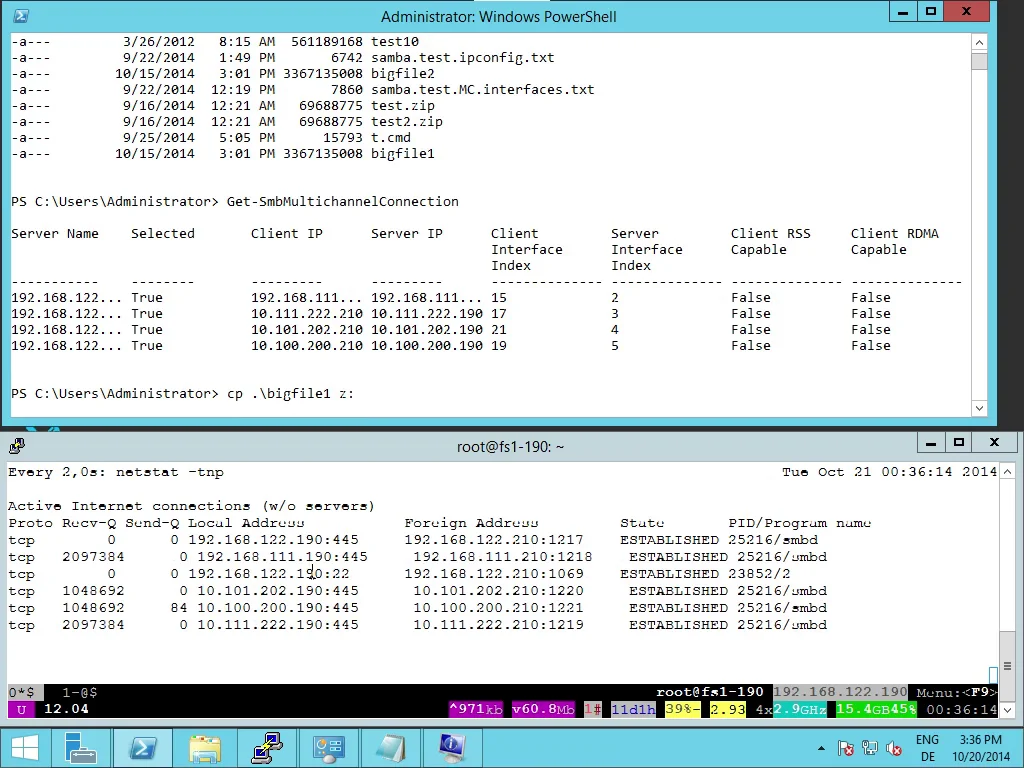Open the network status tray icon
This screenshot has height=768, width=1024.
[x=870, y=748]
